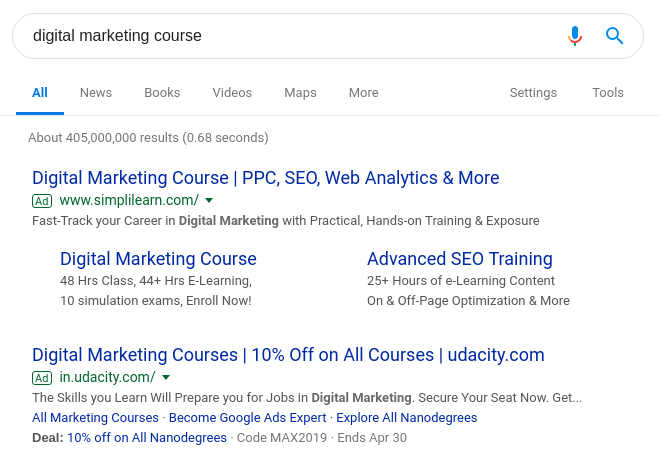Open the Simplilearn Digital Marketing Course ad title
Screen dimensions: 660x459
click(x=266, y=178)
